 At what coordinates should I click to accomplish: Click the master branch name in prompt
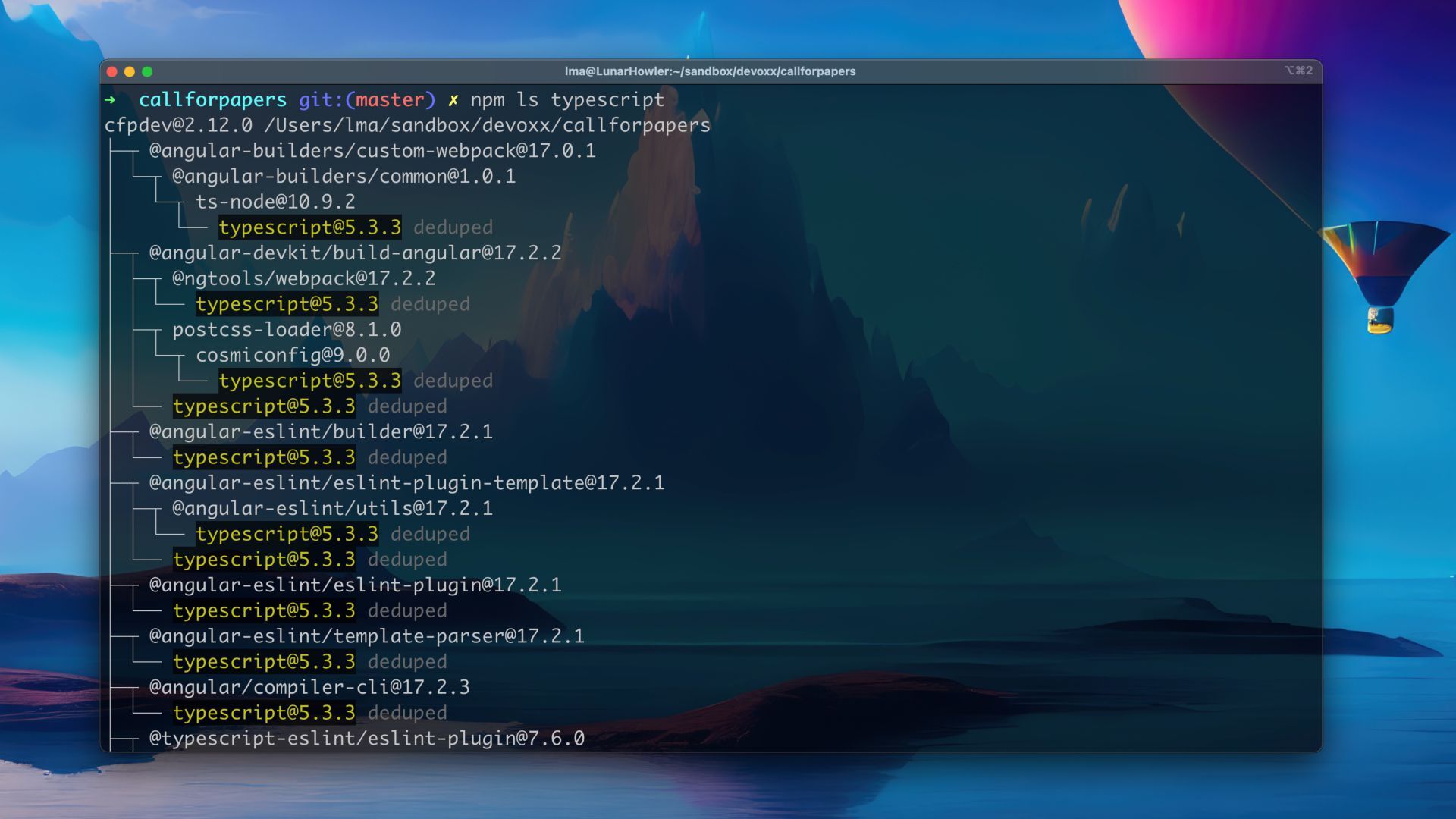390,100
